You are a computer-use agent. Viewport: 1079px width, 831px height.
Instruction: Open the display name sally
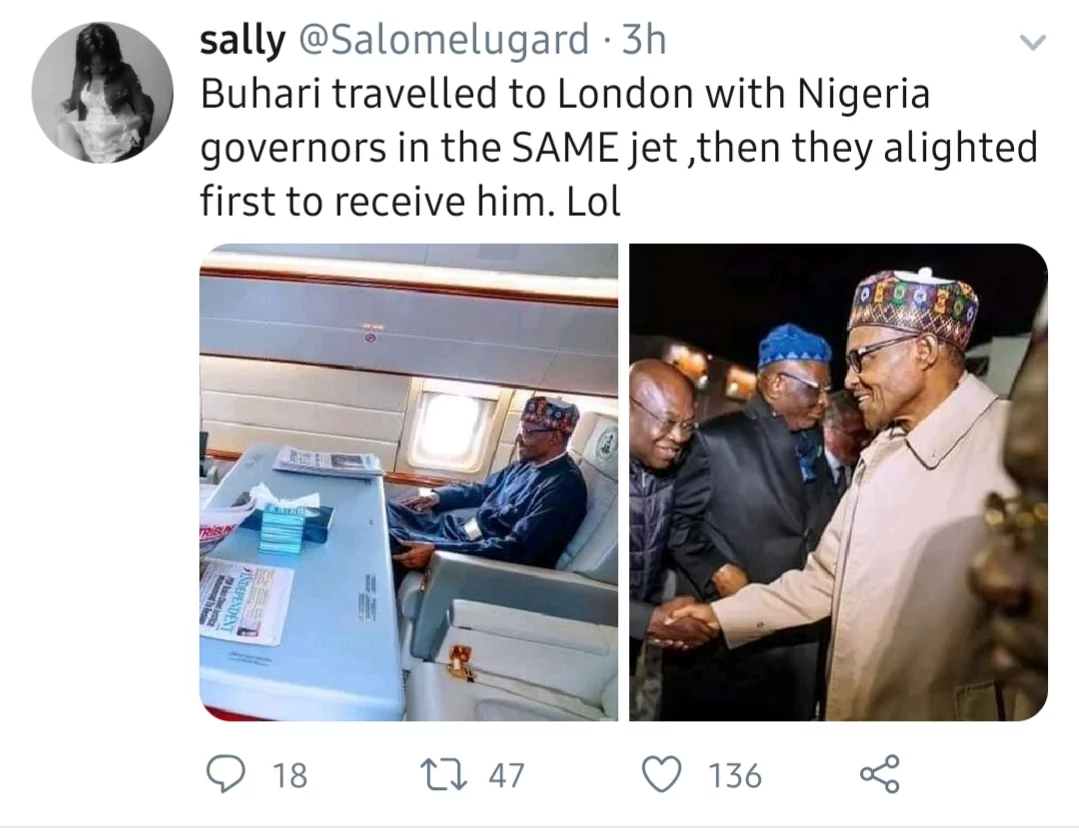(242, 39)
